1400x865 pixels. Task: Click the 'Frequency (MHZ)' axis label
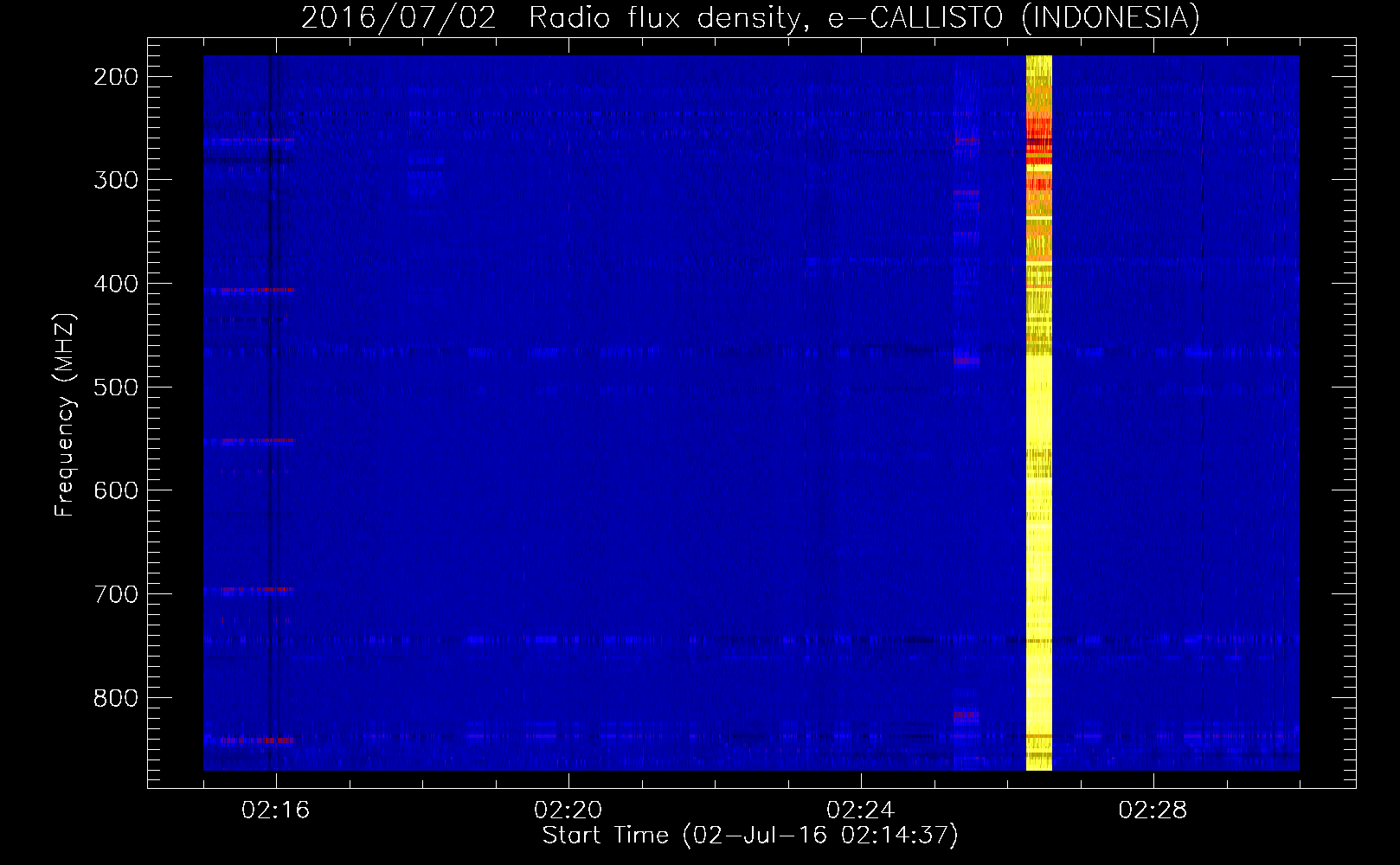coord(65,414)
